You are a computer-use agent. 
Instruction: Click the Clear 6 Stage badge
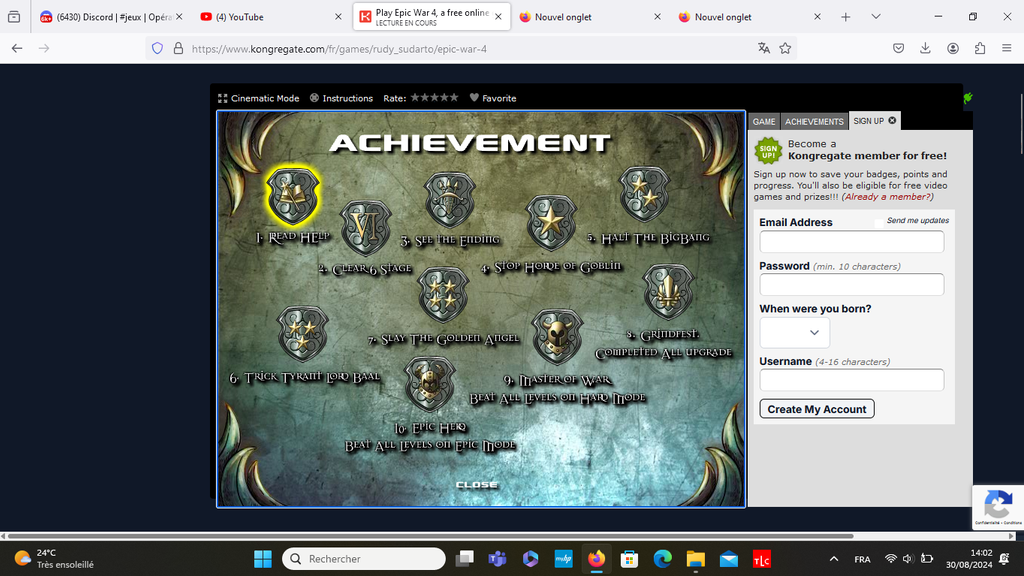click(x=366, y=229)
